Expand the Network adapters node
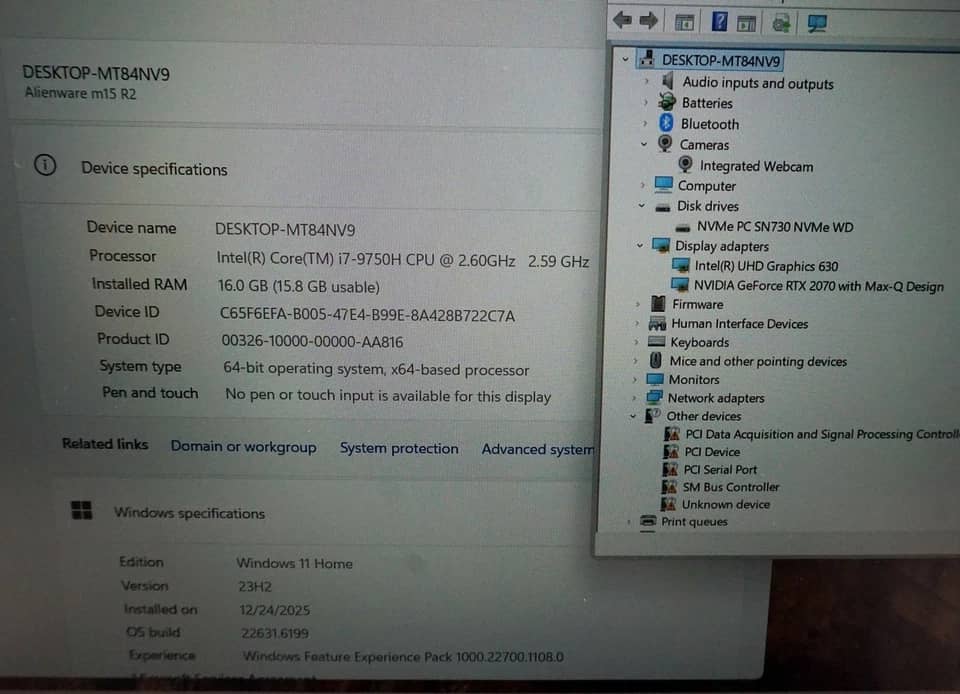Screen dimensions: 960x694 coord(634,398)
